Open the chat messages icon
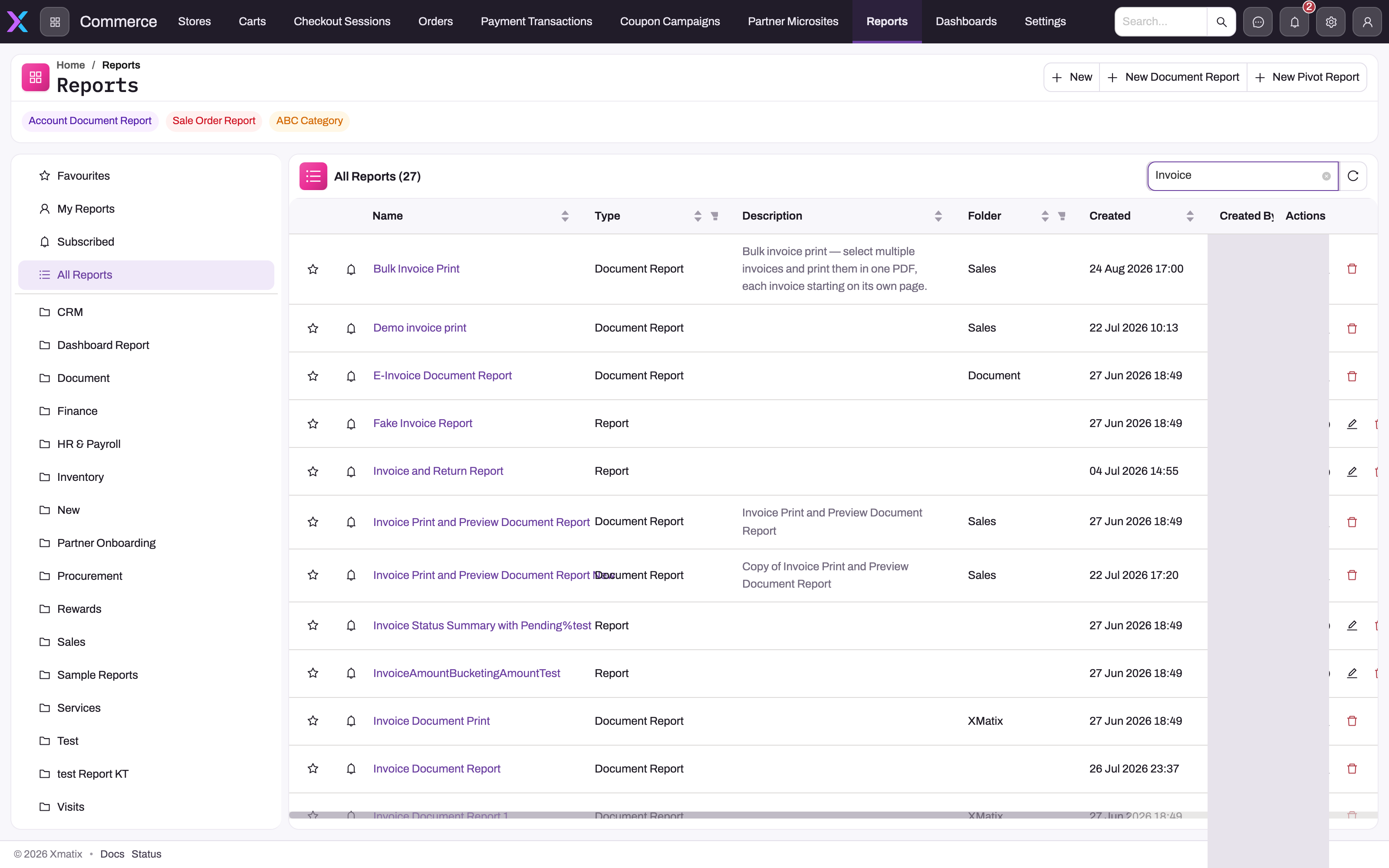 [1258, 22]
